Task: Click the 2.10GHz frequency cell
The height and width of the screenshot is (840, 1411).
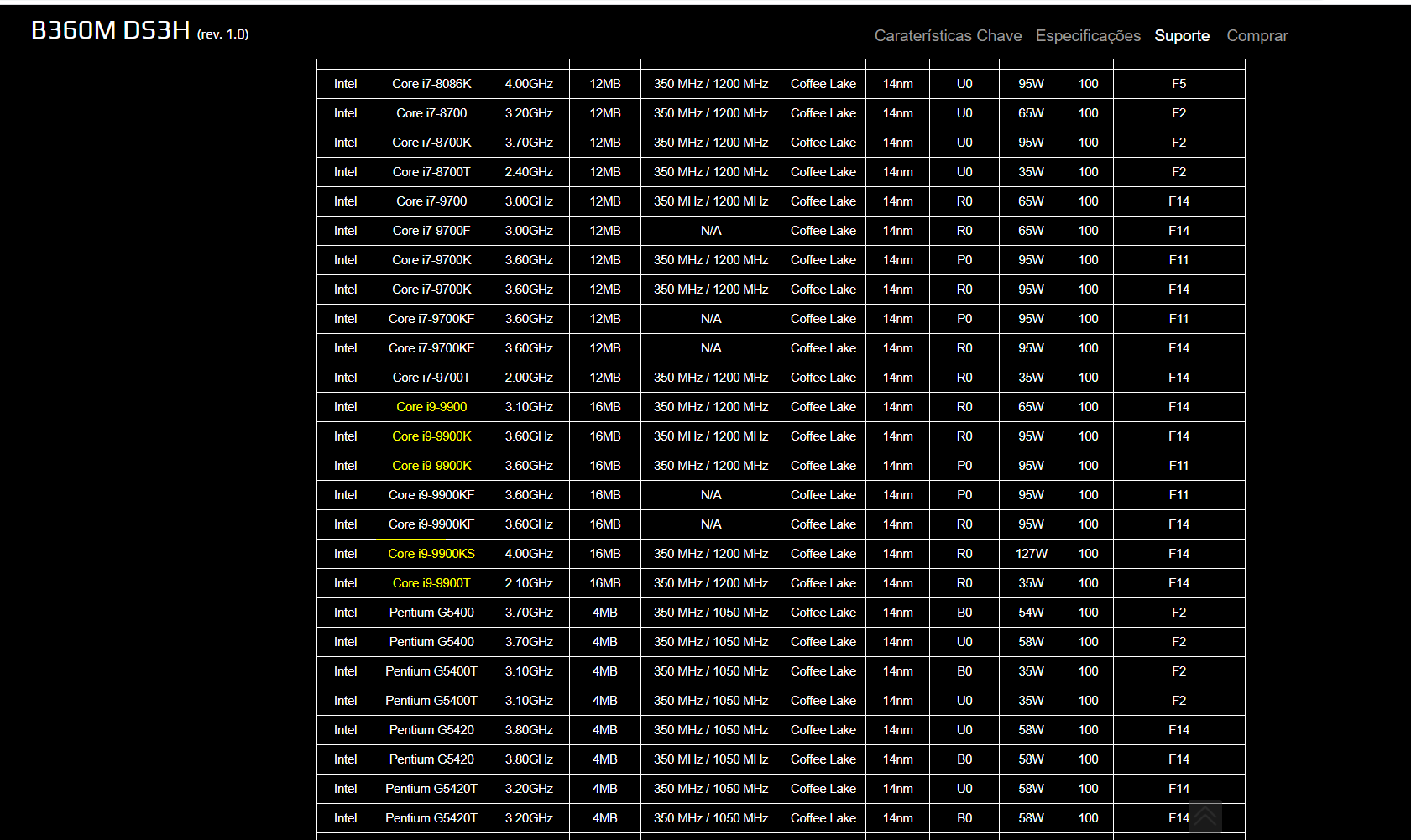Action: (529, 583)
